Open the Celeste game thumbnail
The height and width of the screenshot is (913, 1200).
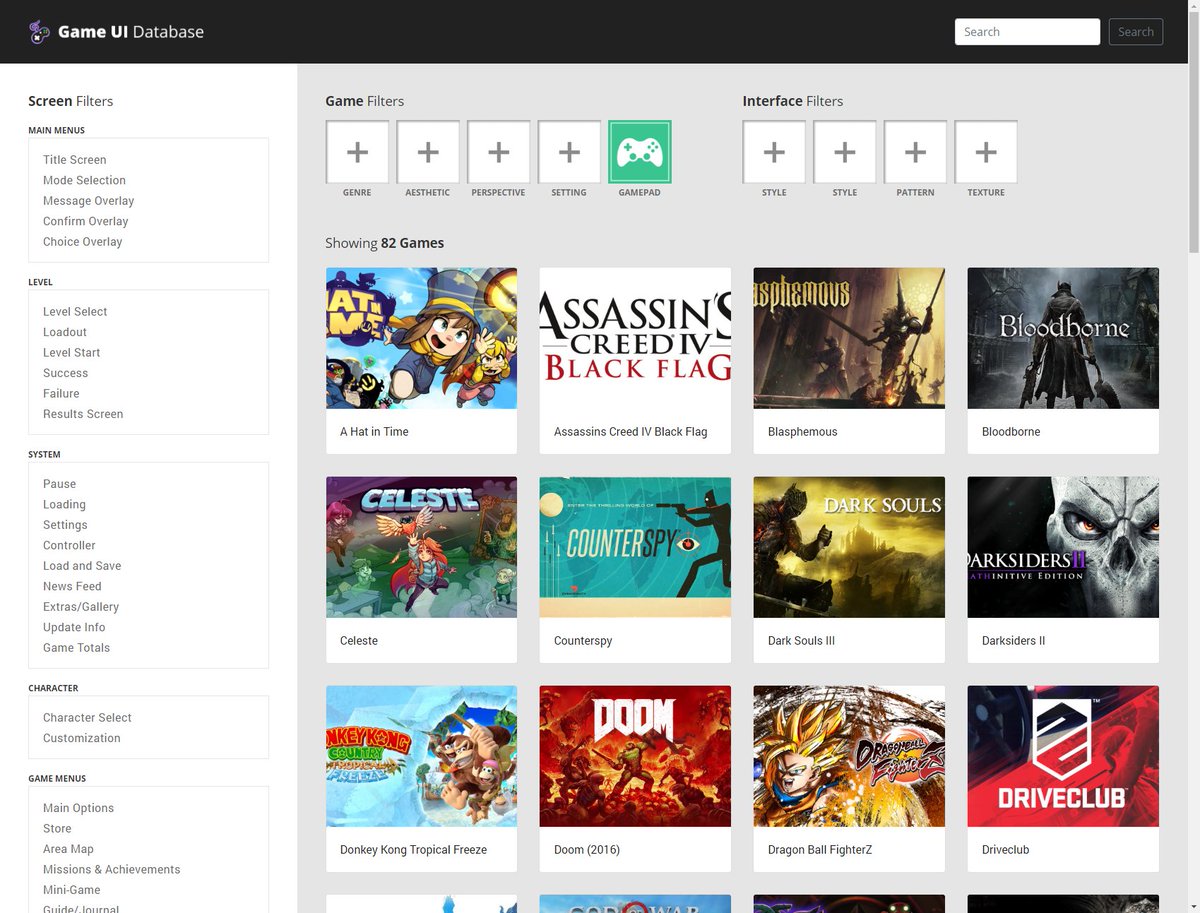click(422, 547)
